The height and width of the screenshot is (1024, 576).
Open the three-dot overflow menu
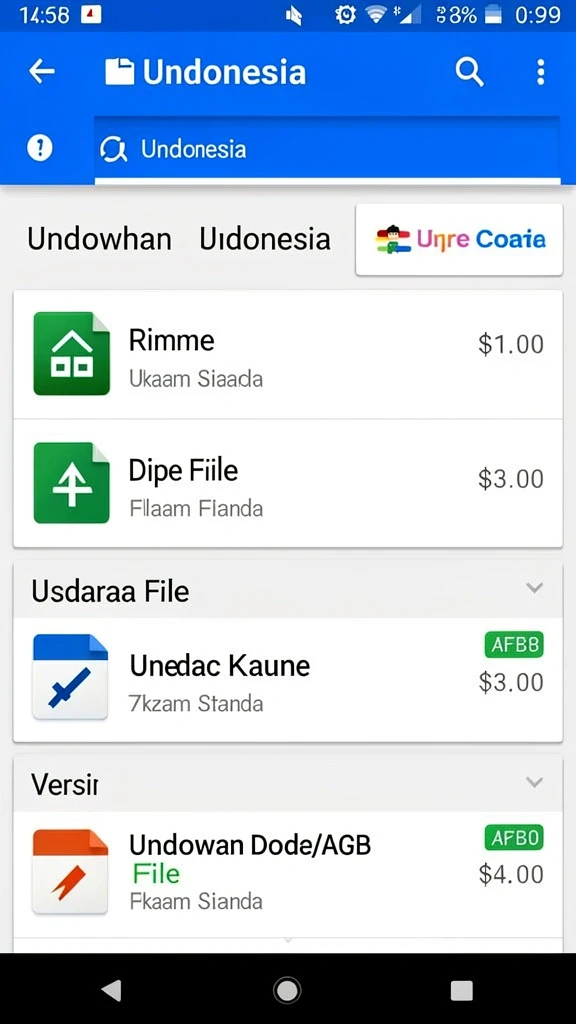[x=540, y=72]
